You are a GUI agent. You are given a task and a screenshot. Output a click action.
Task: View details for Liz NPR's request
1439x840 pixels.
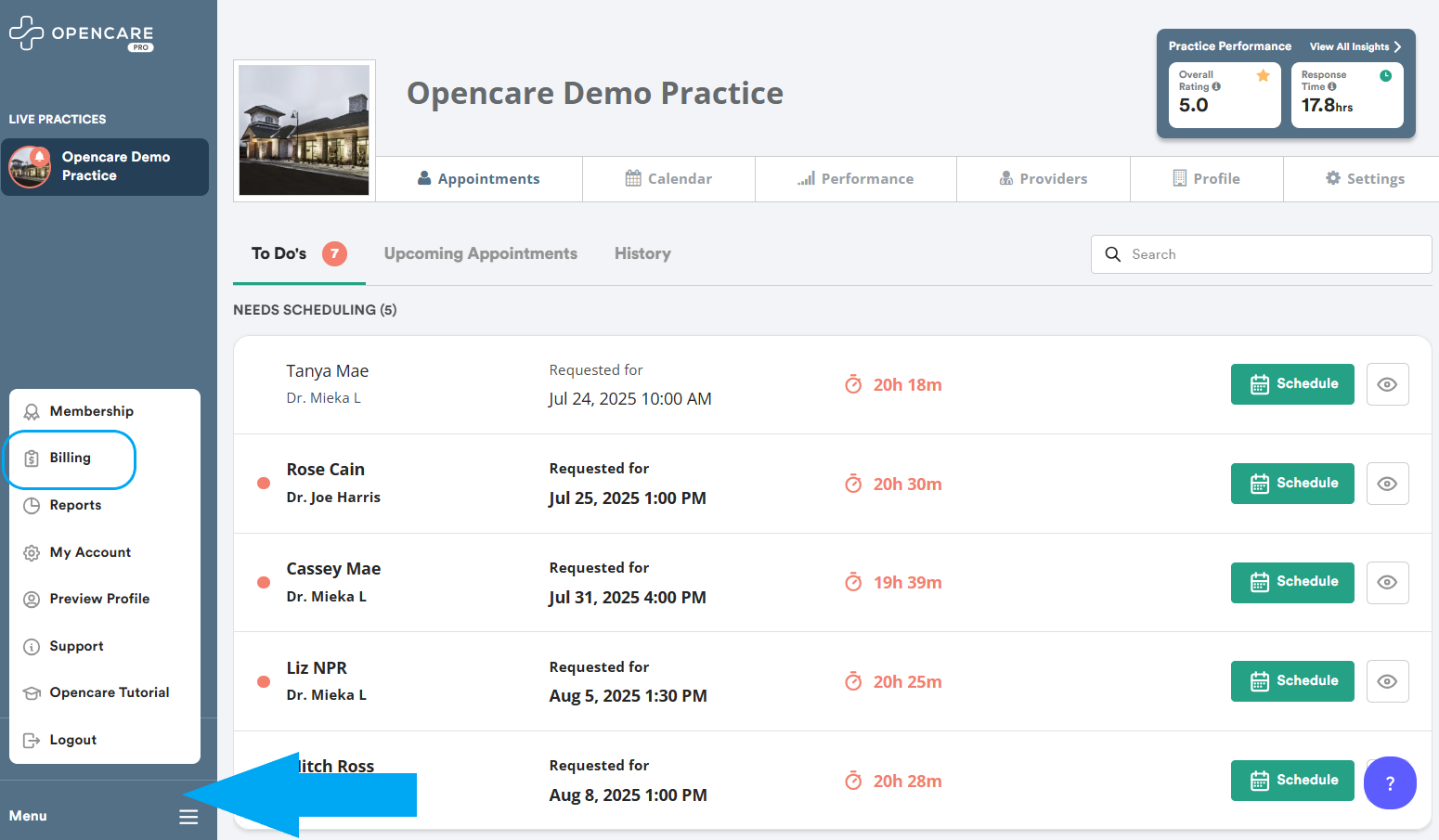pyautogui.click(x=1387, y=681)
